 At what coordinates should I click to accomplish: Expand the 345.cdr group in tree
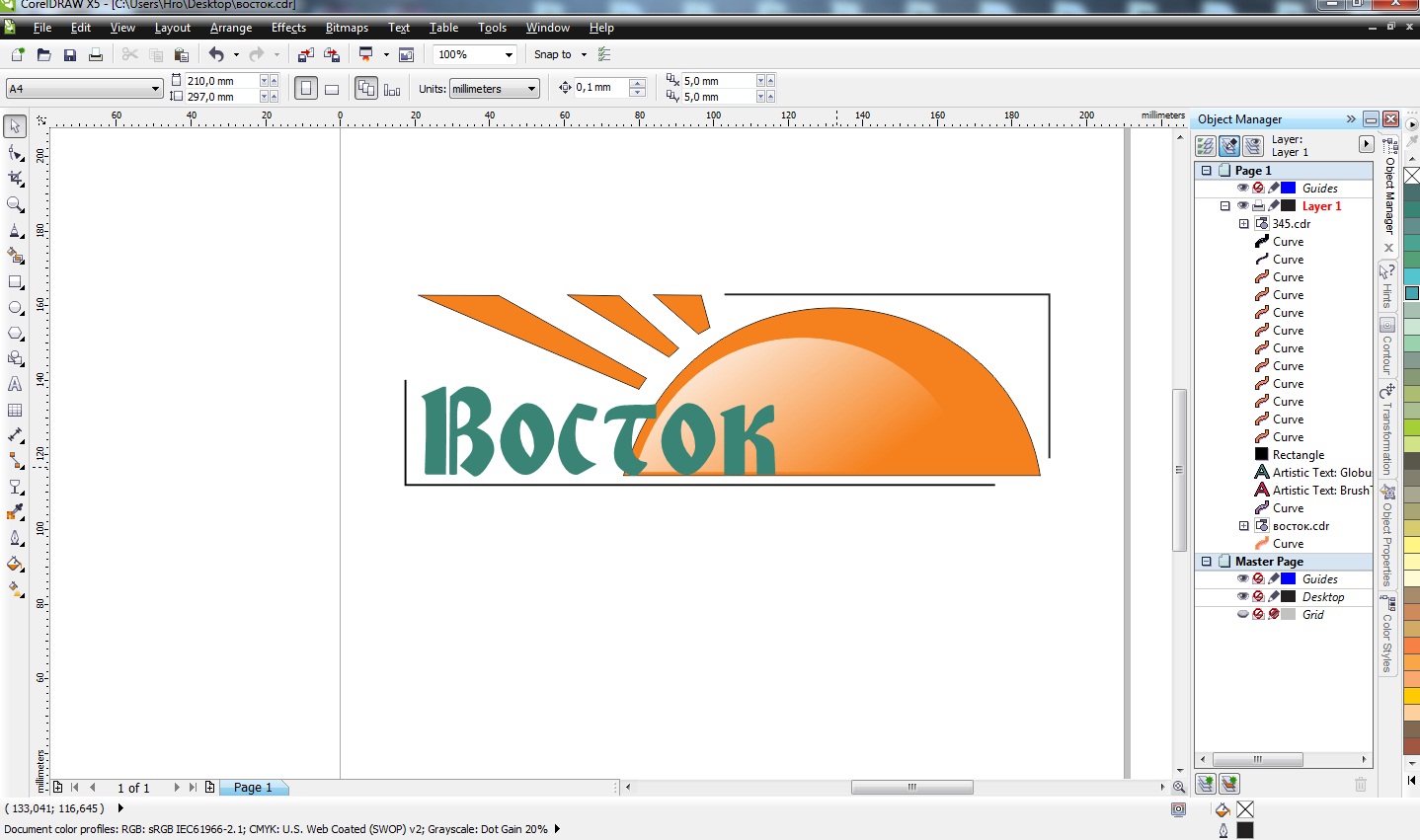tap(1244, 224)
